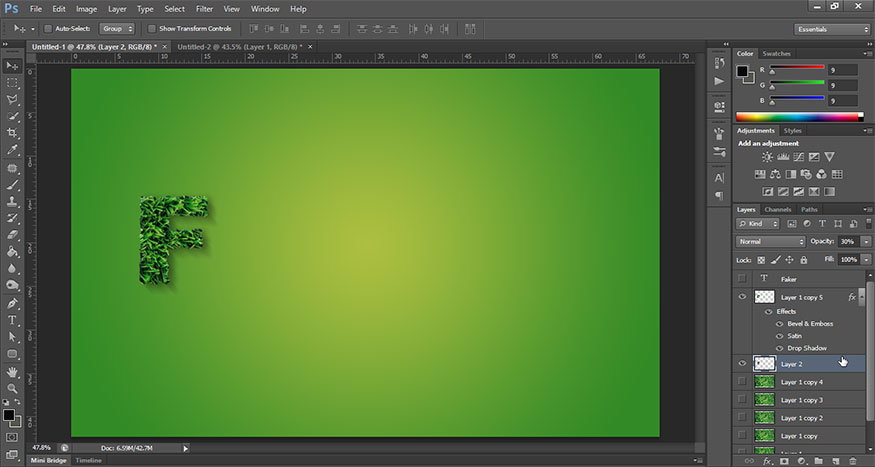Select the Quick Selection tool
Image resolution: width=875 pixels, height=467 pixels.
coord(12,117)
